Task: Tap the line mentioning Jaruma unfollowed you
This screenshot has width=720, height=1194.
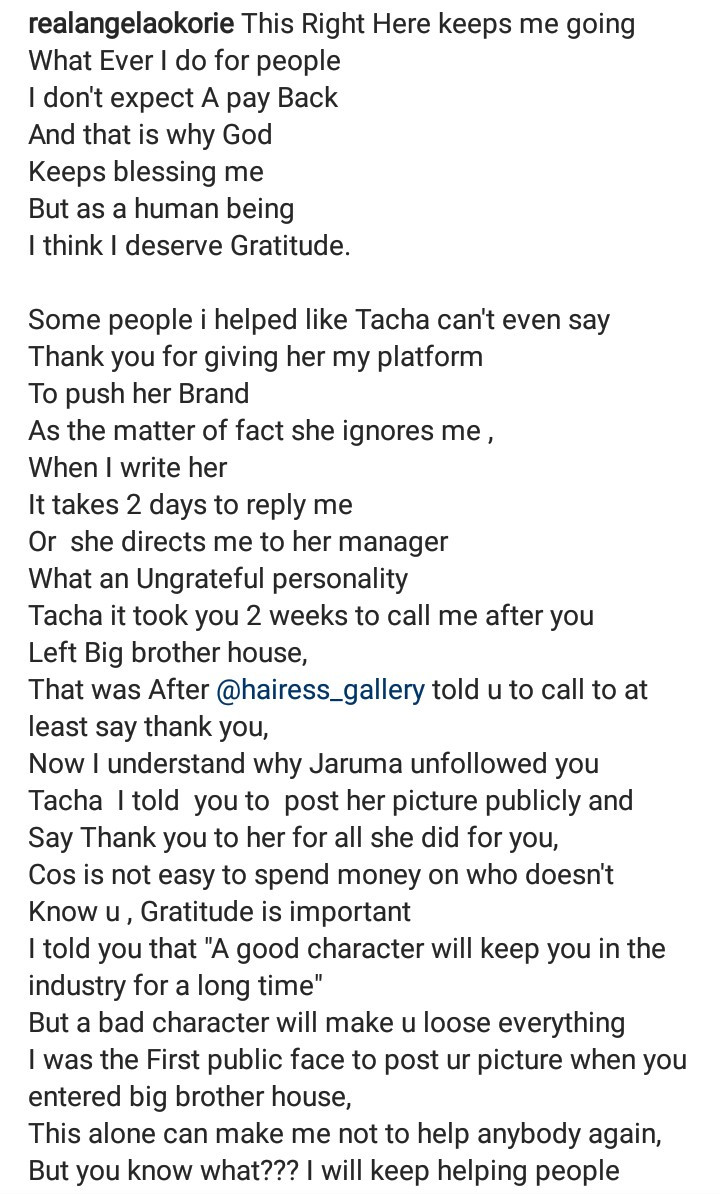Action: pos(313,764)
